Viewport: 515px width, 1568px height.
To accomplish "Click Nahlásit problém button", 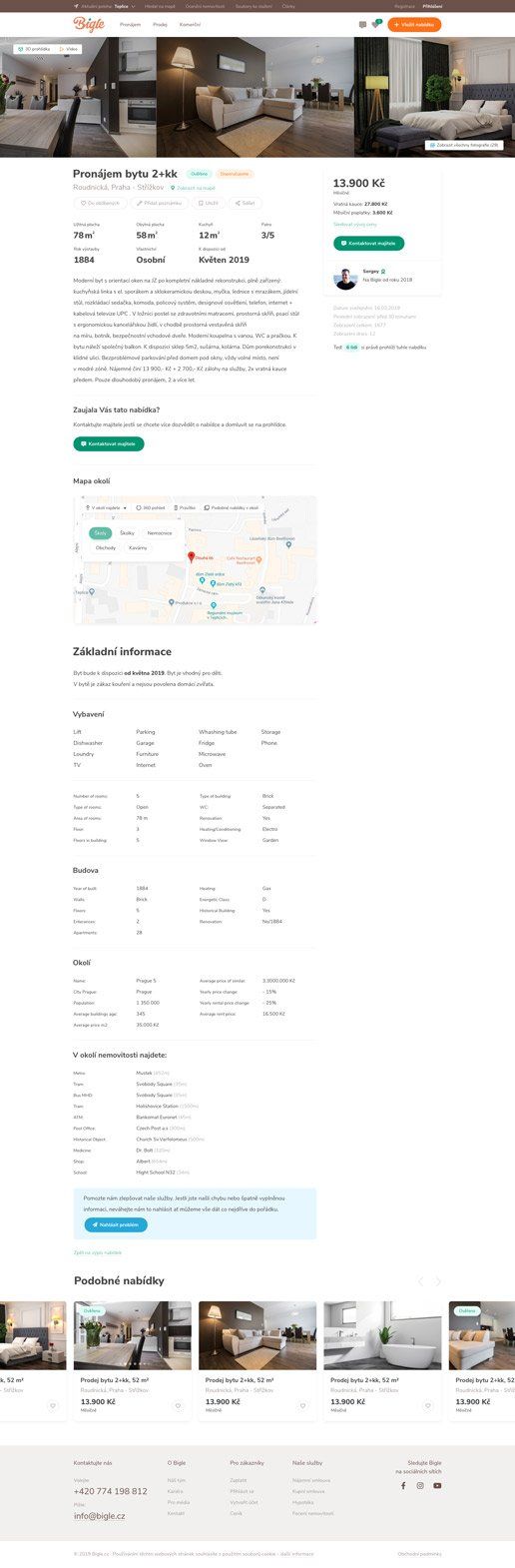I will (115, 1223).
